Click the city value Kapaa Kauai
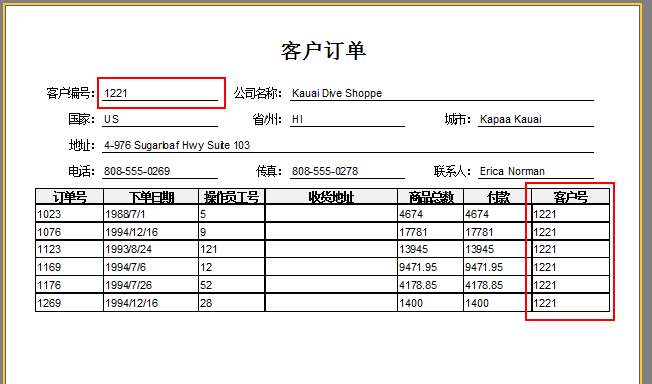Image resolution: width=652 pixels, height=384 pixels. click(511, 119)
